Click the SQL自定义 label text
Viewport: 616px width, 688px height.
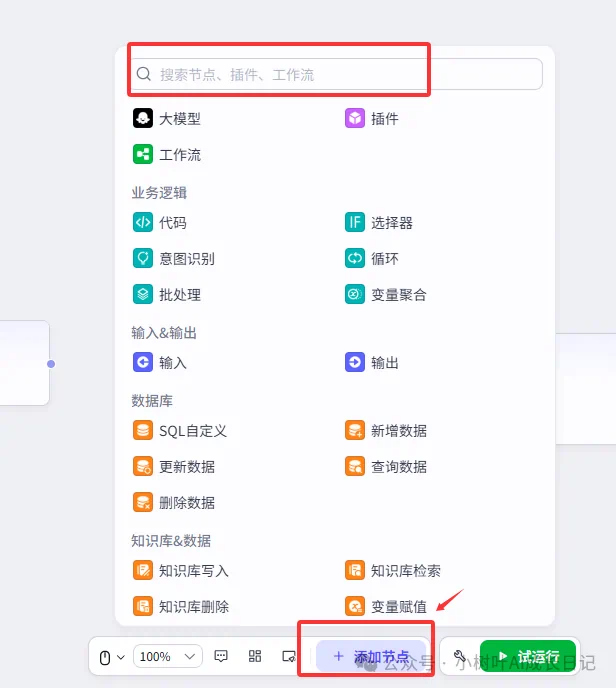coord(193,430)
